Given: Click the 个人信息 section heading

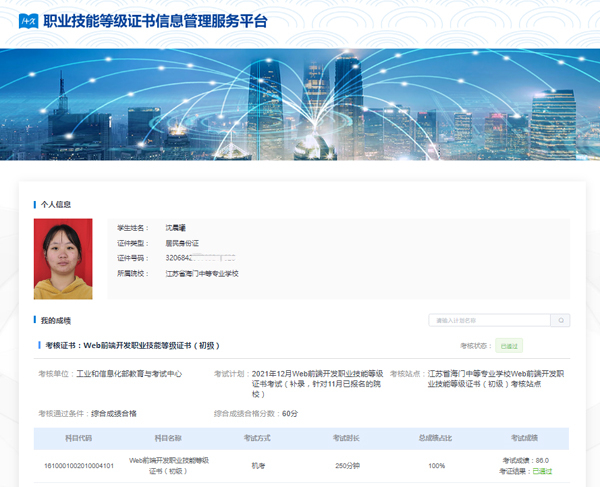Looking at the screenshot, I should tap(55, 204).
